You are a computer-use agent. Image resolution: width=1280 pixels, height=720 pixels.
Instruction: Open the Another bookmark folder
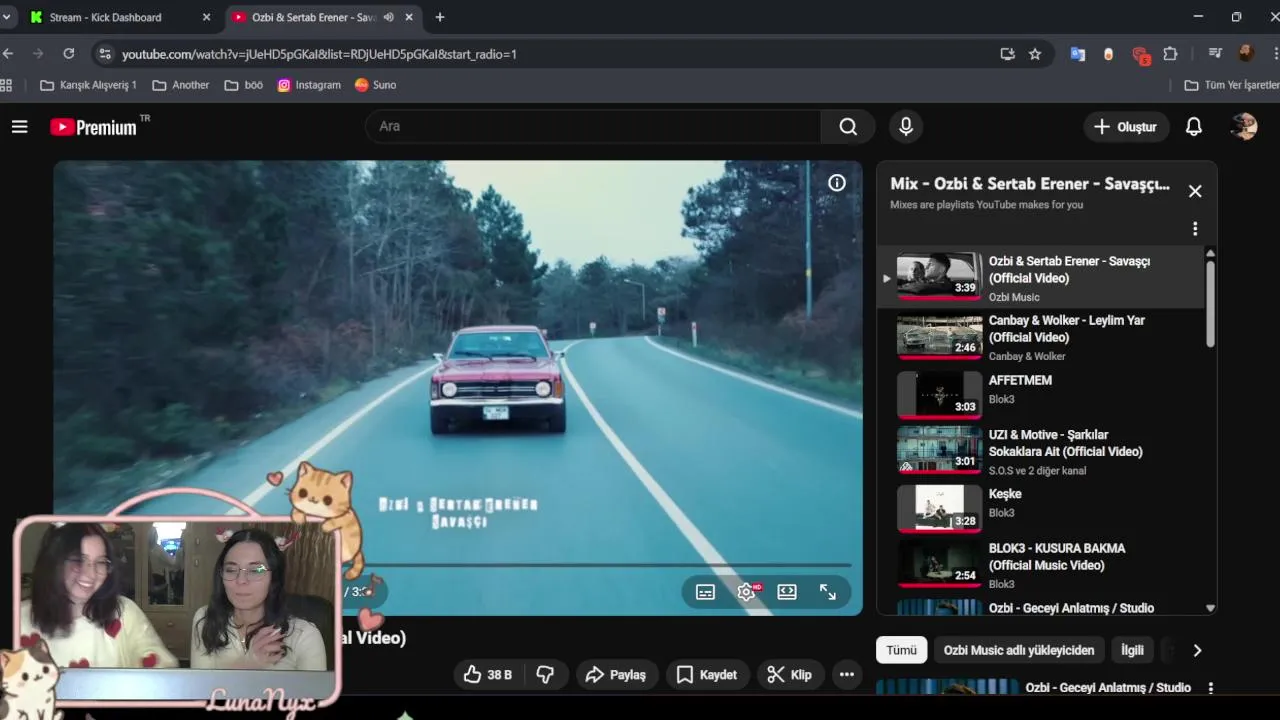click(x=180, y=85)
